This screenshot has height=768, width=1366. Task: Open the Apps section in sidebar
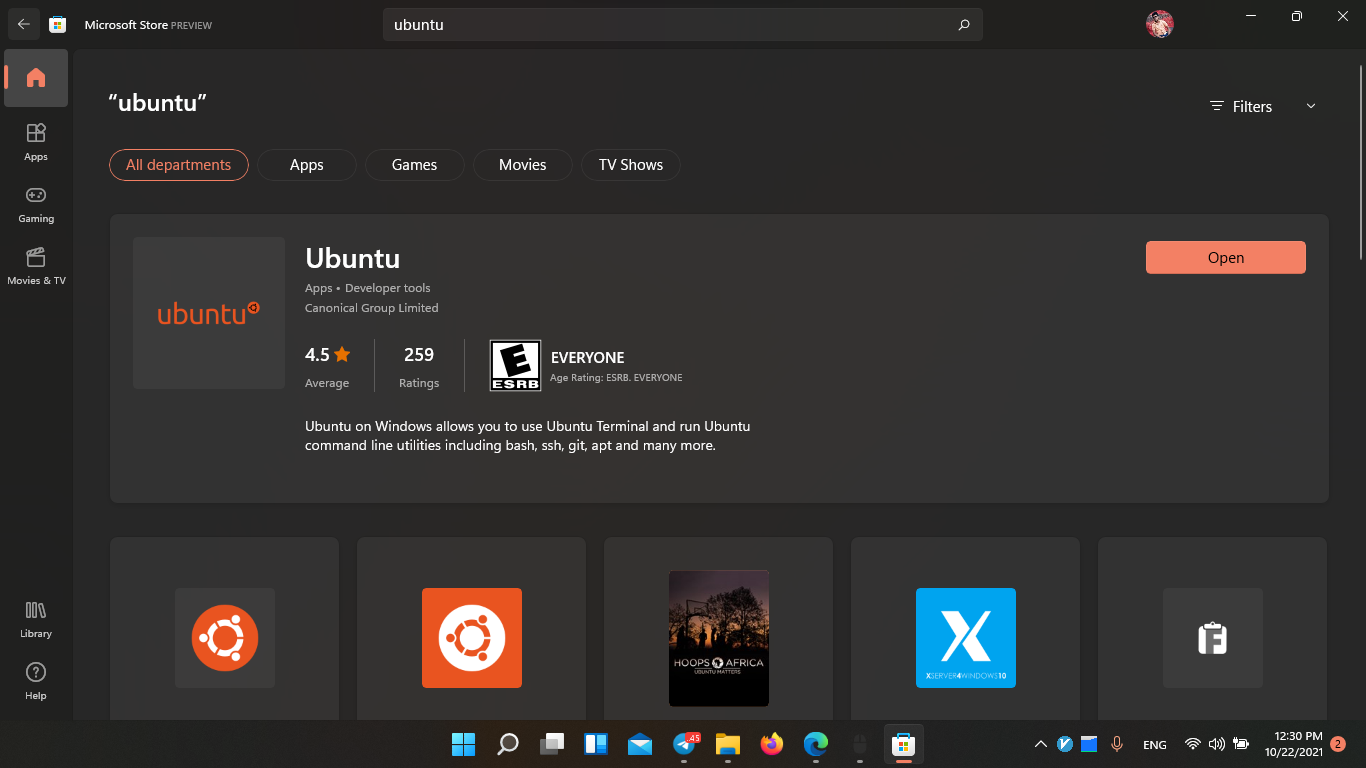36,142
